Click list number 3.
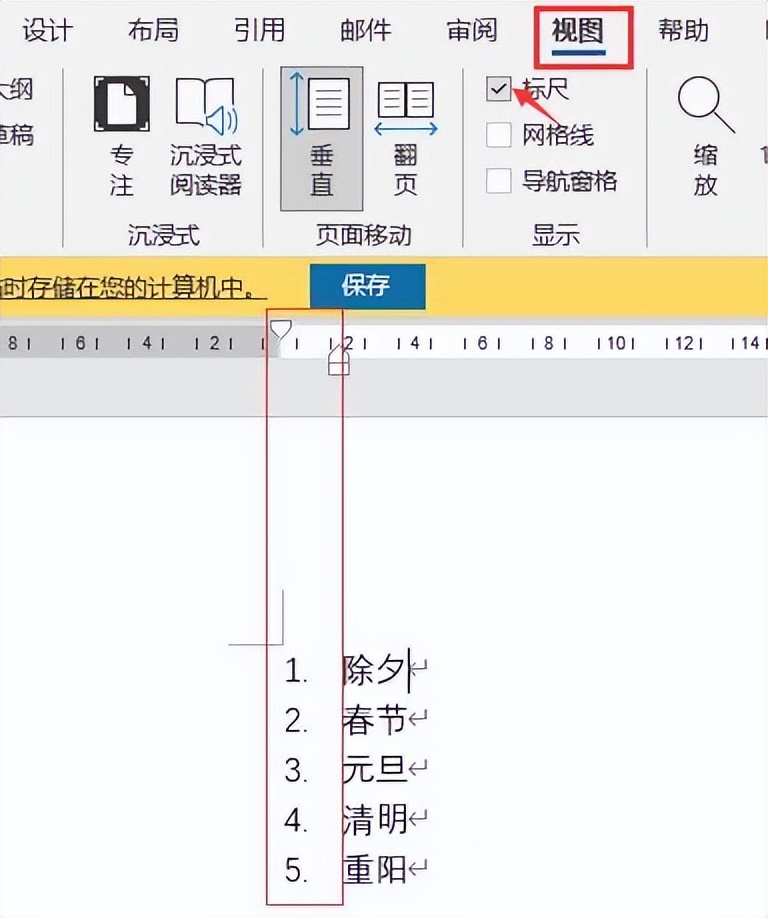This screenshot has width=768, height=918. (296, 770)
